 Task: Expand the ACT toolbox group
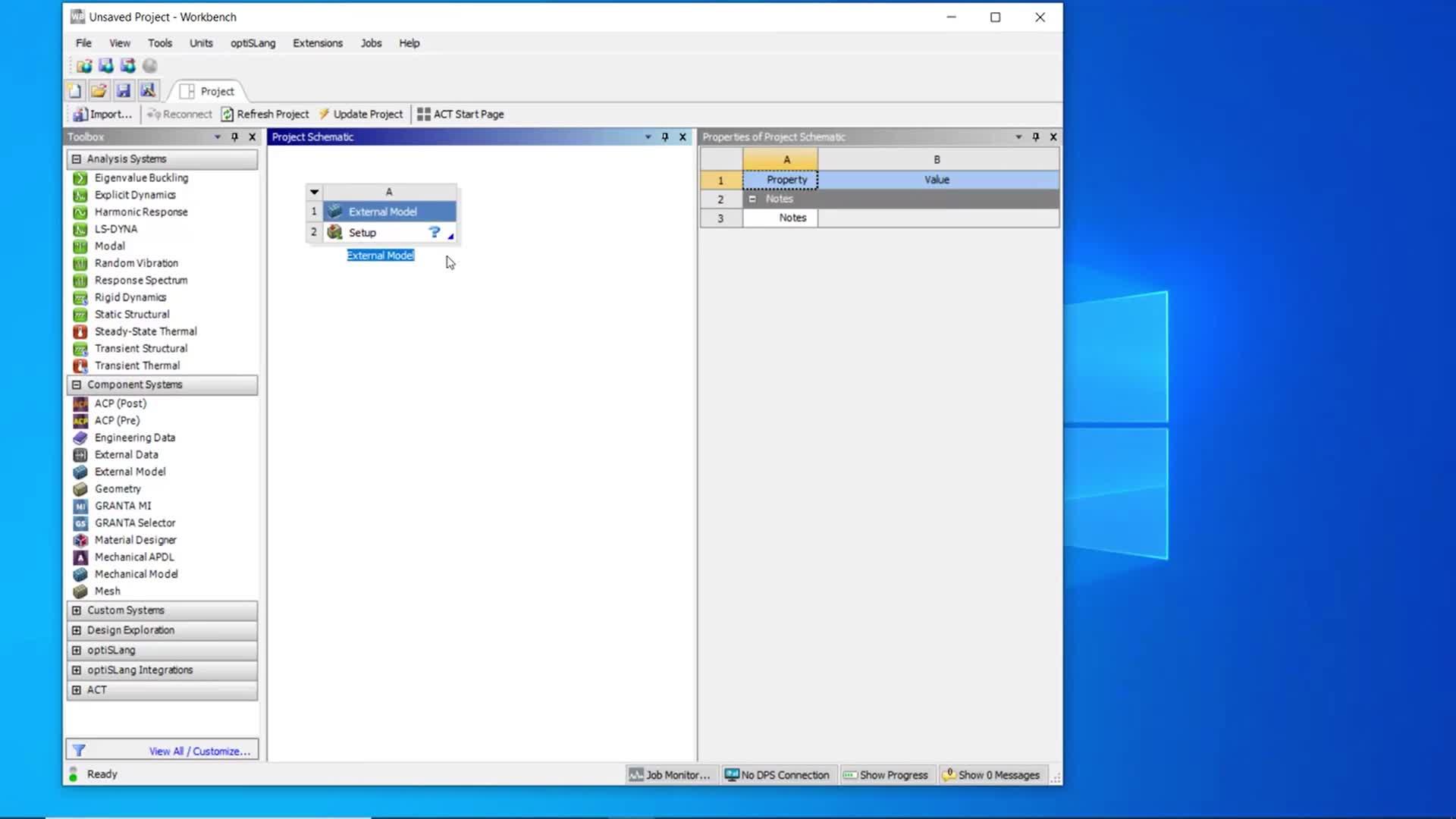[77, 690]
